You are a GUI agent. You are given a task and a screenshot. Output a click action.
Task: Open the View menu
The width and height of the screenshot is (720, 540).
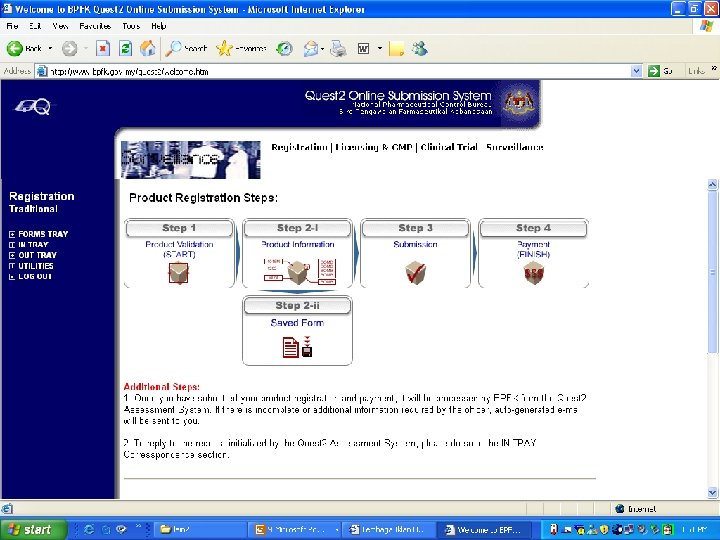(60, 26)
